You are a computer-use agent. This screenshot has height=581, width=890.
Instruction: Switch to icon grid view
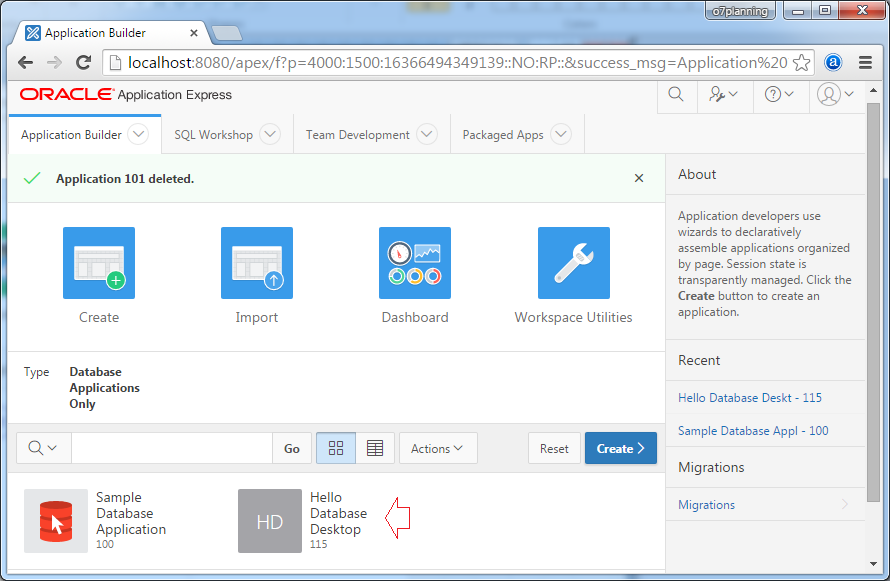(336, 448)
